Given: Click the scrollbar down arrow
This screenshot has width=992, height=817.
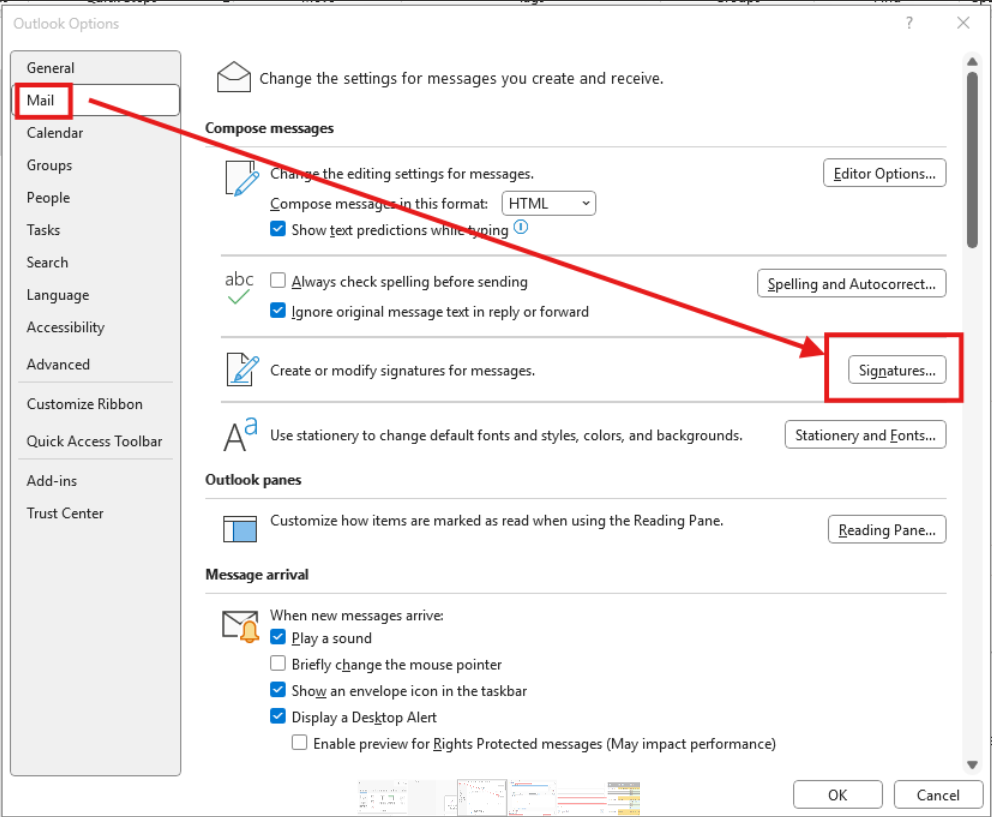Looking at the screenshot, I should (972, 764).
